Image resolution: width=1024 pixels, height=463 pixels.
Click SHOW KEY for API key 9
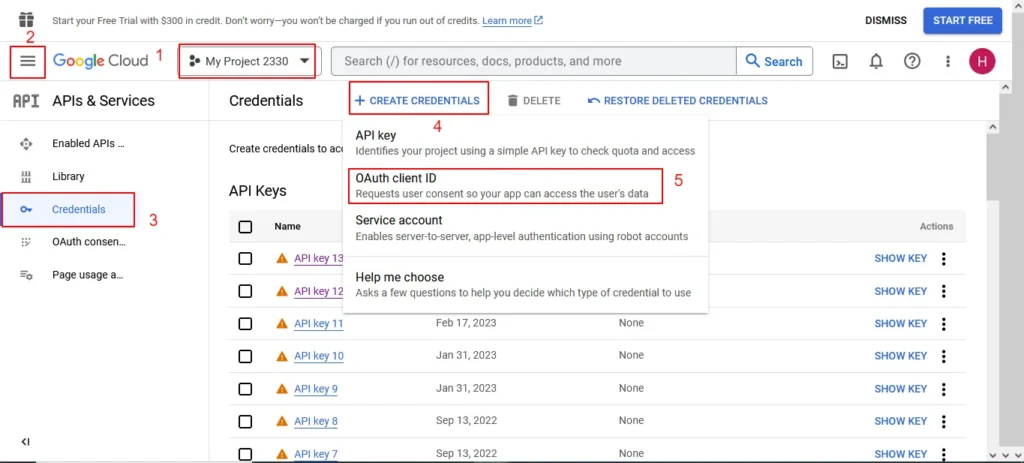(x=901, y=389)
